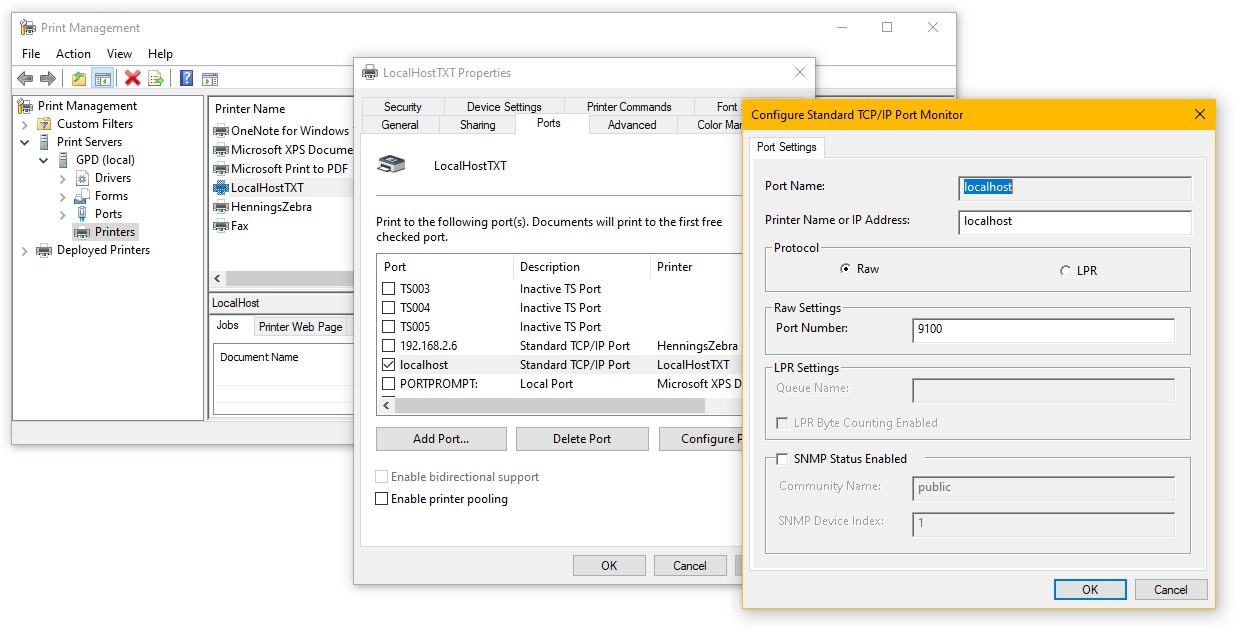
Task: Click the Microsoft Print to PDF printer icon
Action: point(221,169)
